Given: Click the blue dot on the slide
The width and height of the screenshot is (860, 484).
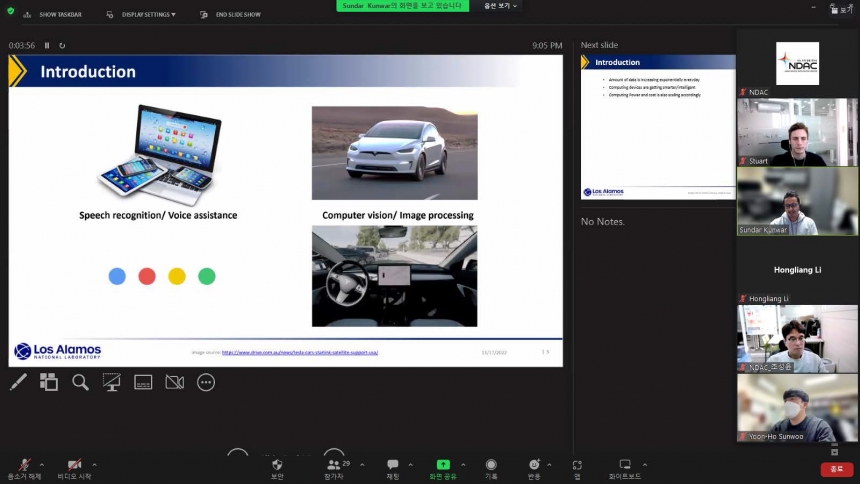Looking at the screenshot, I should coord(117,276).
